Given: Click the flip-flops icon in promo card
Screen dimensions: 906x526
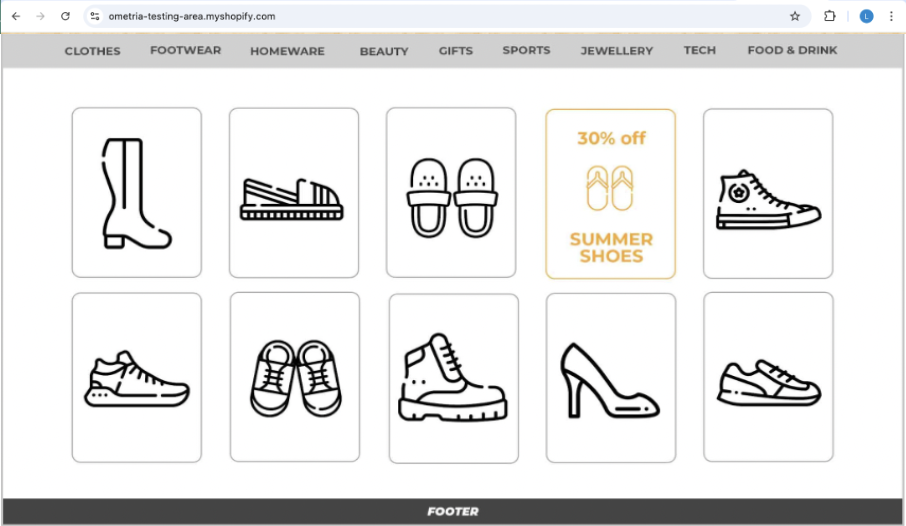Looking at the screenshot, I should 610,188.
